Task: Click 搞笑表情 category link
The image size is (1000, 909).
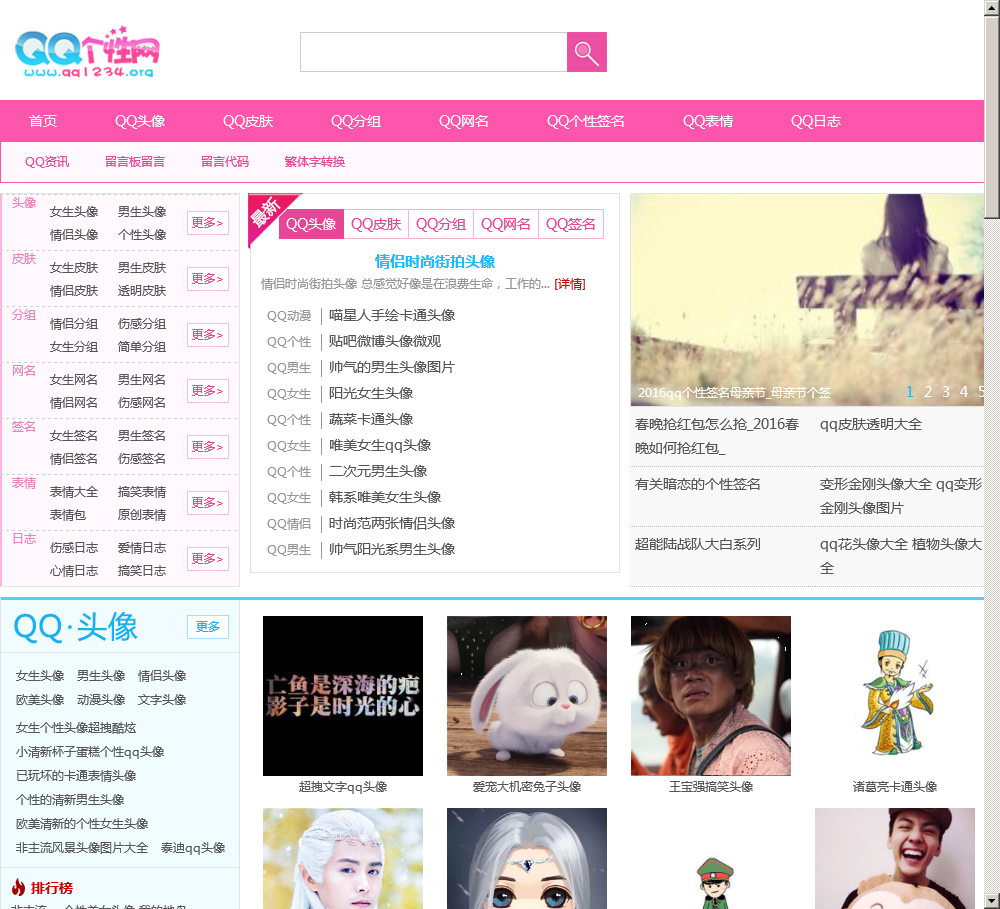Action: 142,492
